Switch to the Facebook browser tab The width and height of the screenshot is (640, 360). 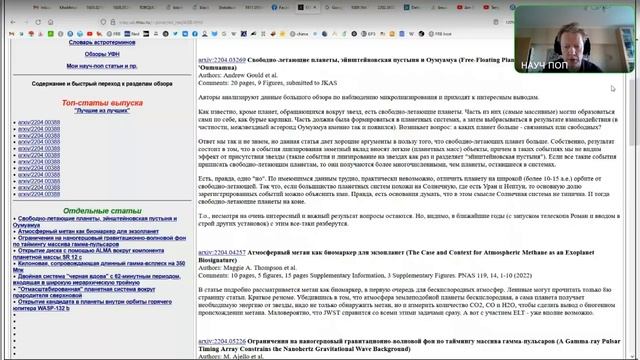coord(280,7)
